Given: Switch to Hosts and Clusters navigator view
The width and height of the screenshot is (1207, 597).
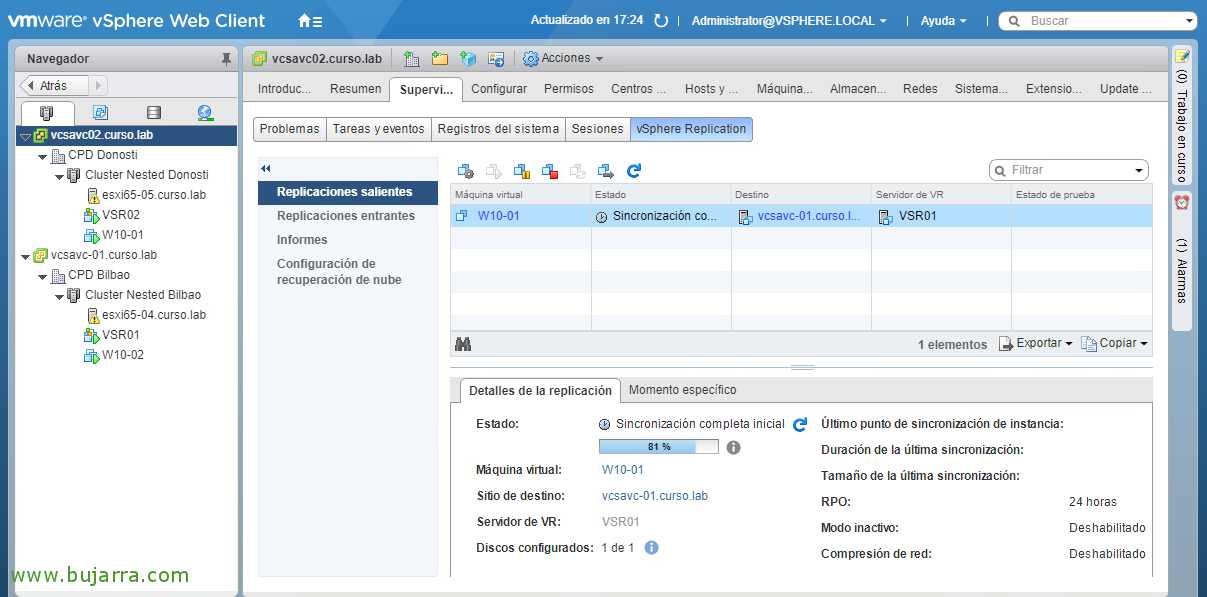Looking at the screenshot, I should 47,113.
